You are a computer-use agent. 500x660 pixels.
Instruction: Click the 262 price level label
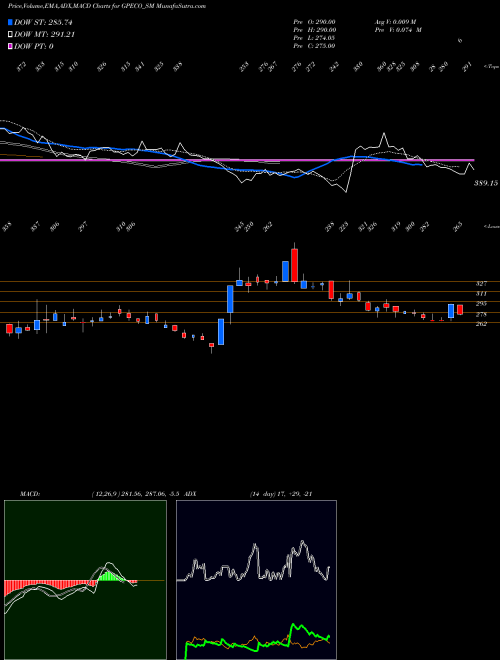[x=481, y=324]
